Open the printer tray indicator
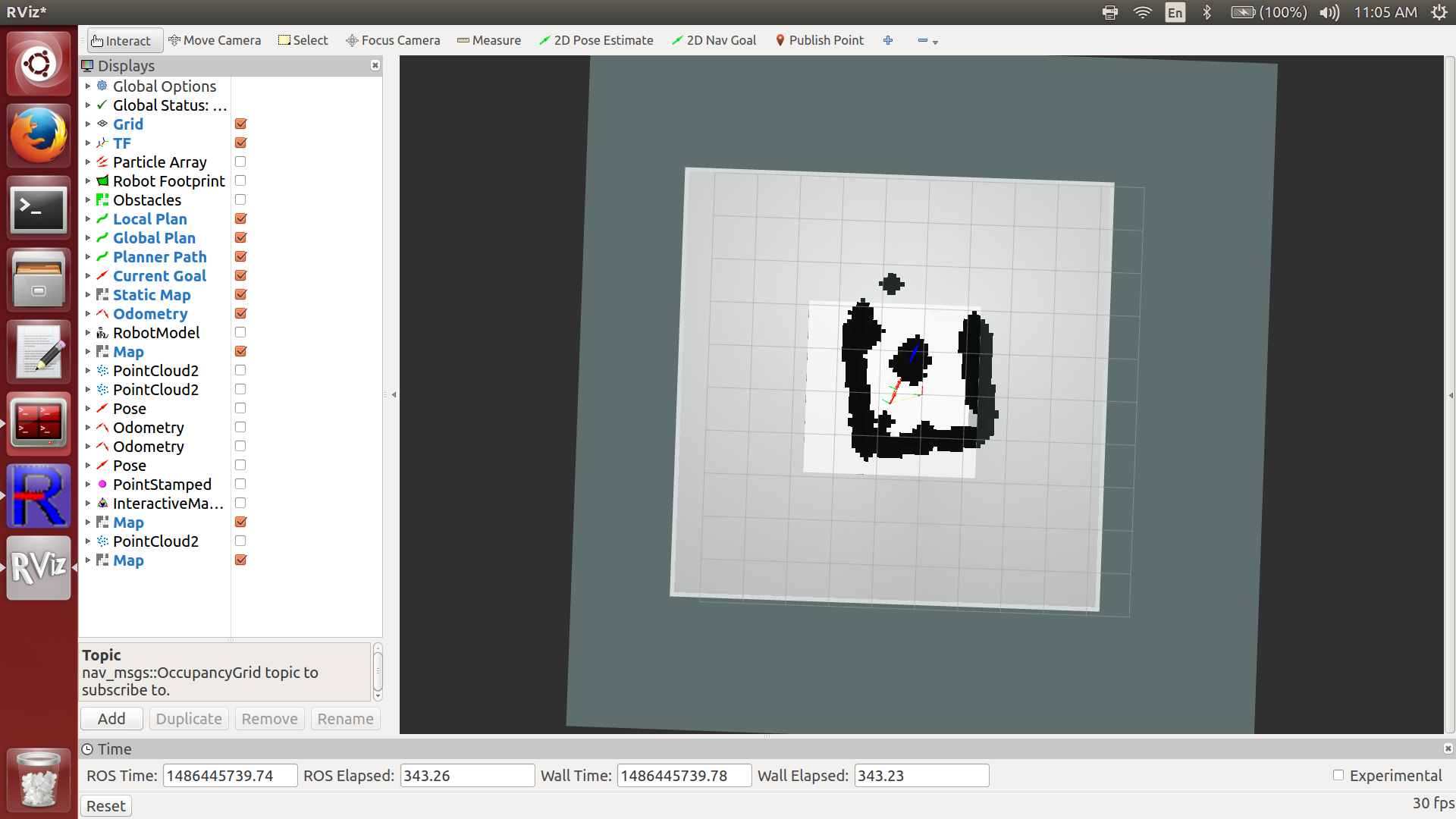Image resolution: width=1456 pixels, height=819 pixels. pos(1110,12)
